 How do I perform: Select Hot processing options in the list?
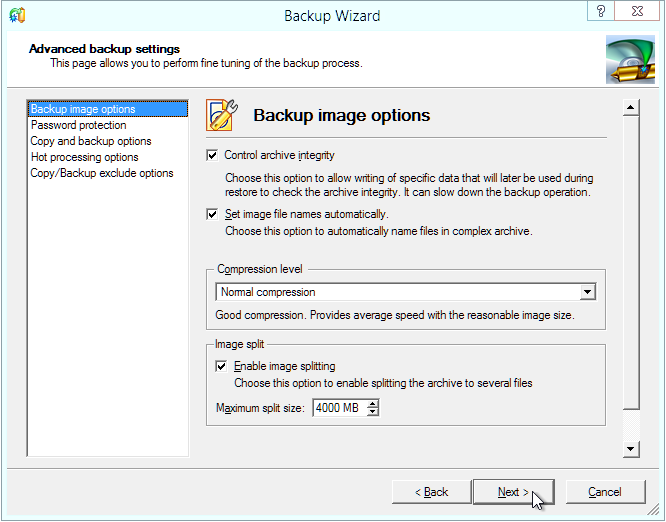(107, 157)
